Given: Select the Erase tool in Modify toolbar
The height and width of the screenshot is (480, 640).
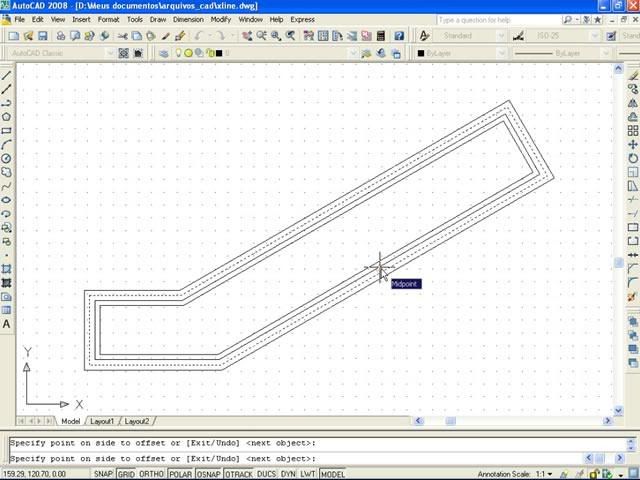Looking at the screenshot, I should 633,75.
